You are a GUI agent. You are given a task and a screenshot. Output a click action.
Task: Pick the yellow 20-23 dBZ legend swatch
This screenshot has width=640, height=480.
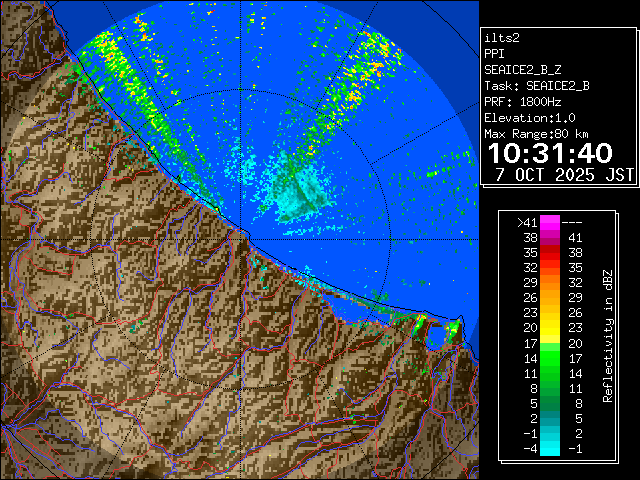point(550,326)
